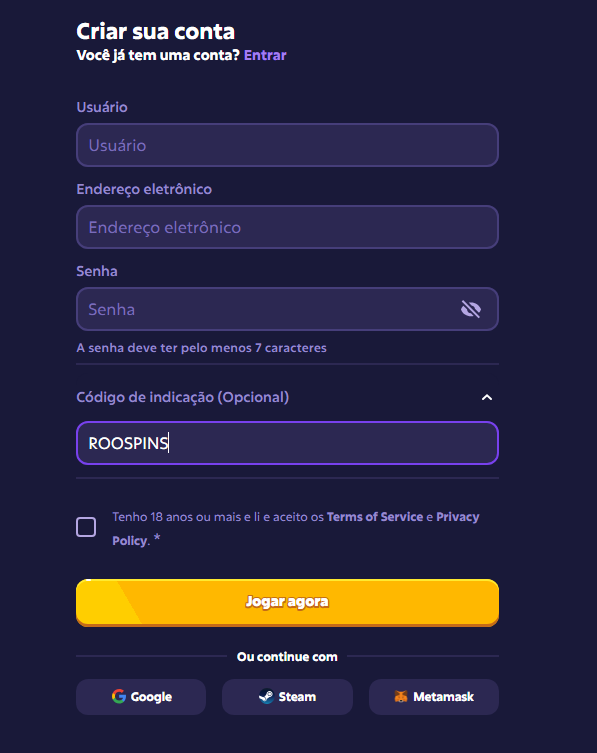Click the Endereço eletrônico field label
Screen dimensions: 597x753
(x=144, y=189)
